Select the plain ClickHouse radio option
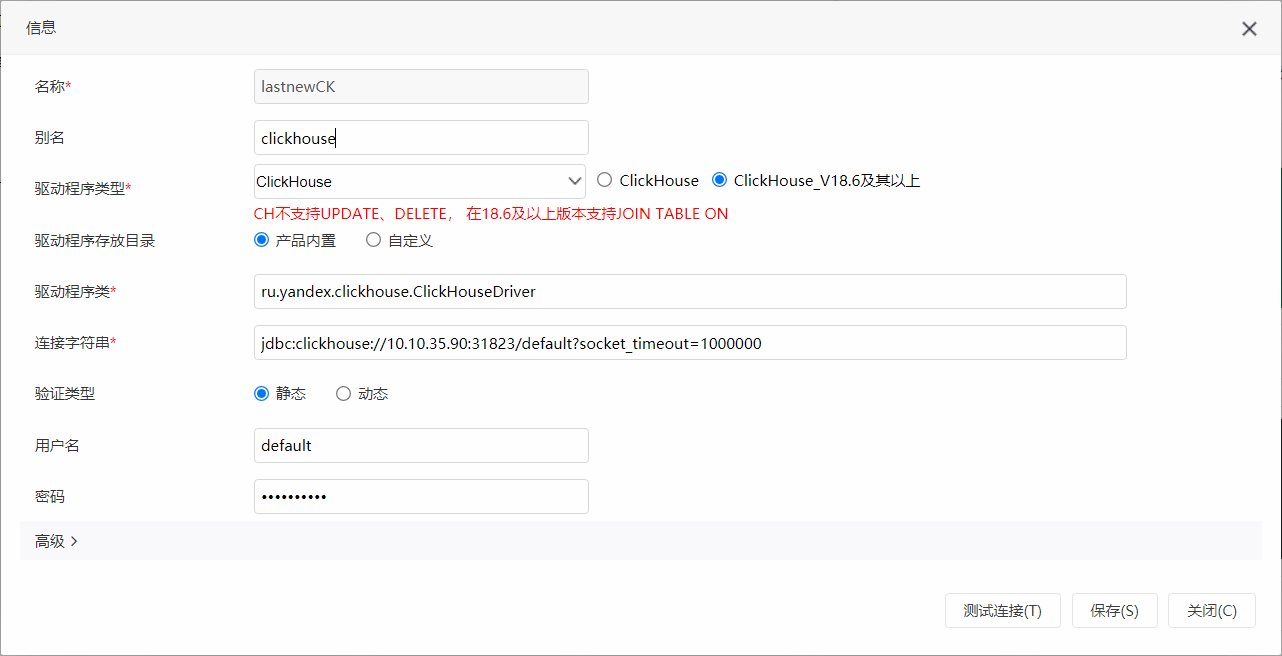This screenshot has width=1282, height=656. click(604, 180)
